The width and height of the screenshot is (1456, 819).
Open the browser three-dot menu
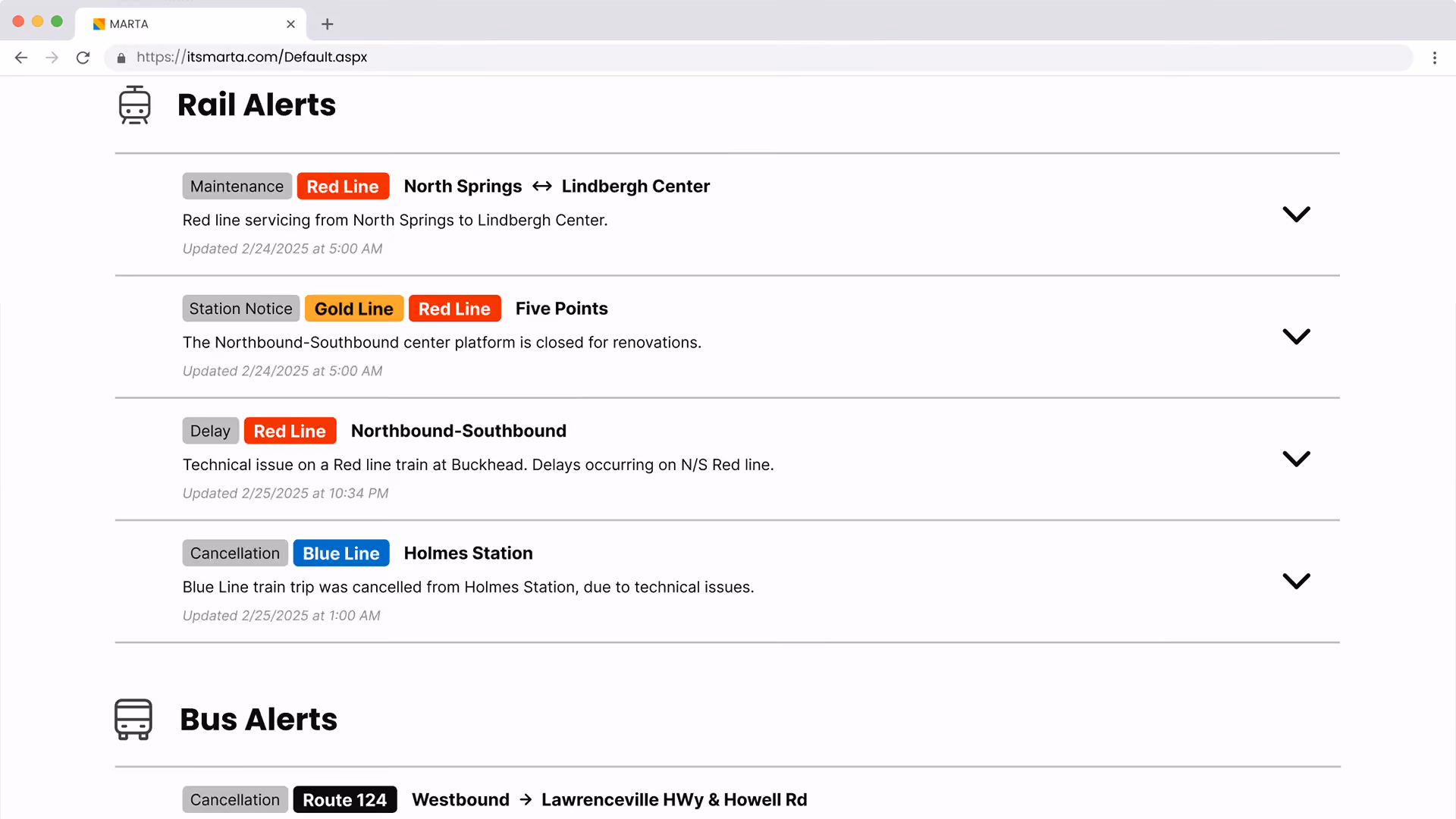click(1435, 58)
